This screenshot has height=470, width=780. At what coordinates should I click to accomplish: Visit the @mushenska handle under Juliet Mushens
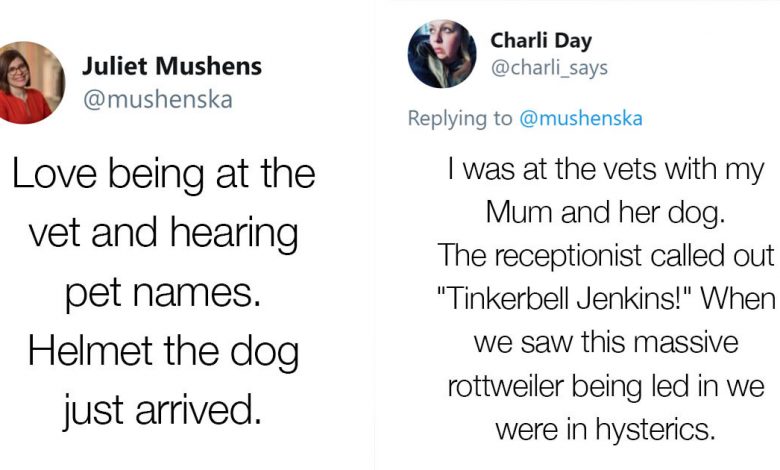158,99
